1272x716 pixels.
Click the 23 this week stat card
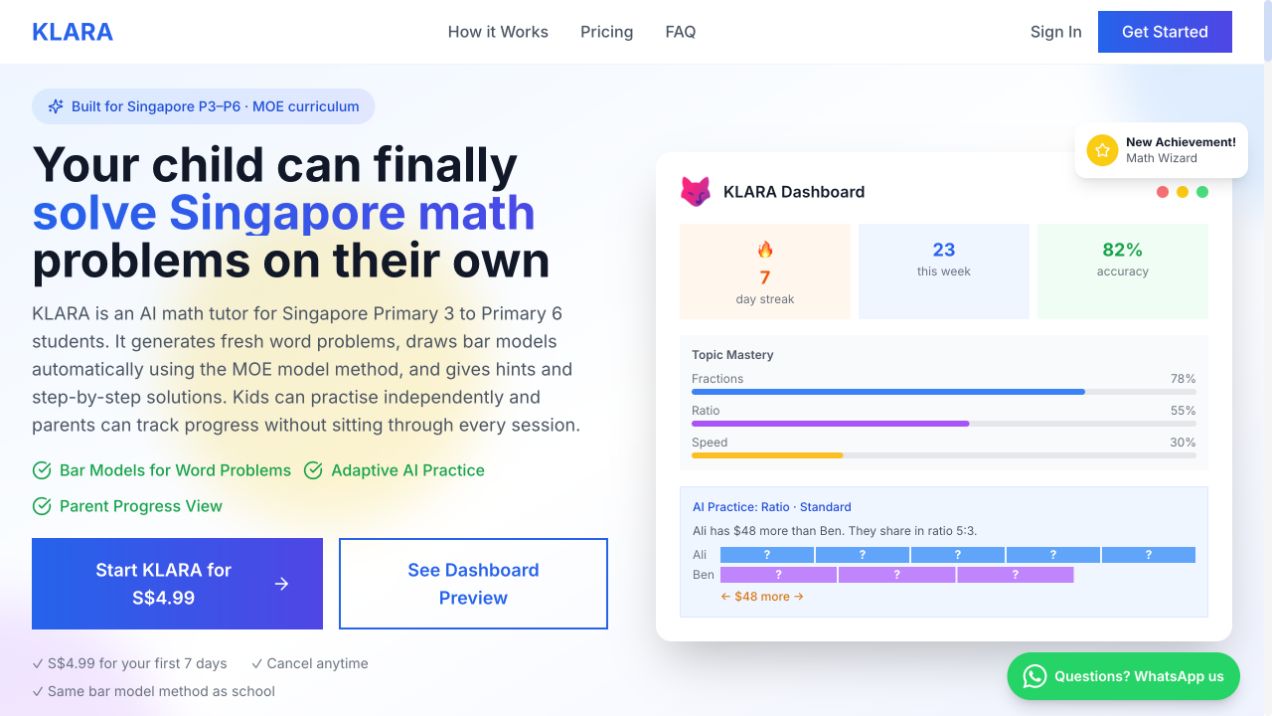944,271
